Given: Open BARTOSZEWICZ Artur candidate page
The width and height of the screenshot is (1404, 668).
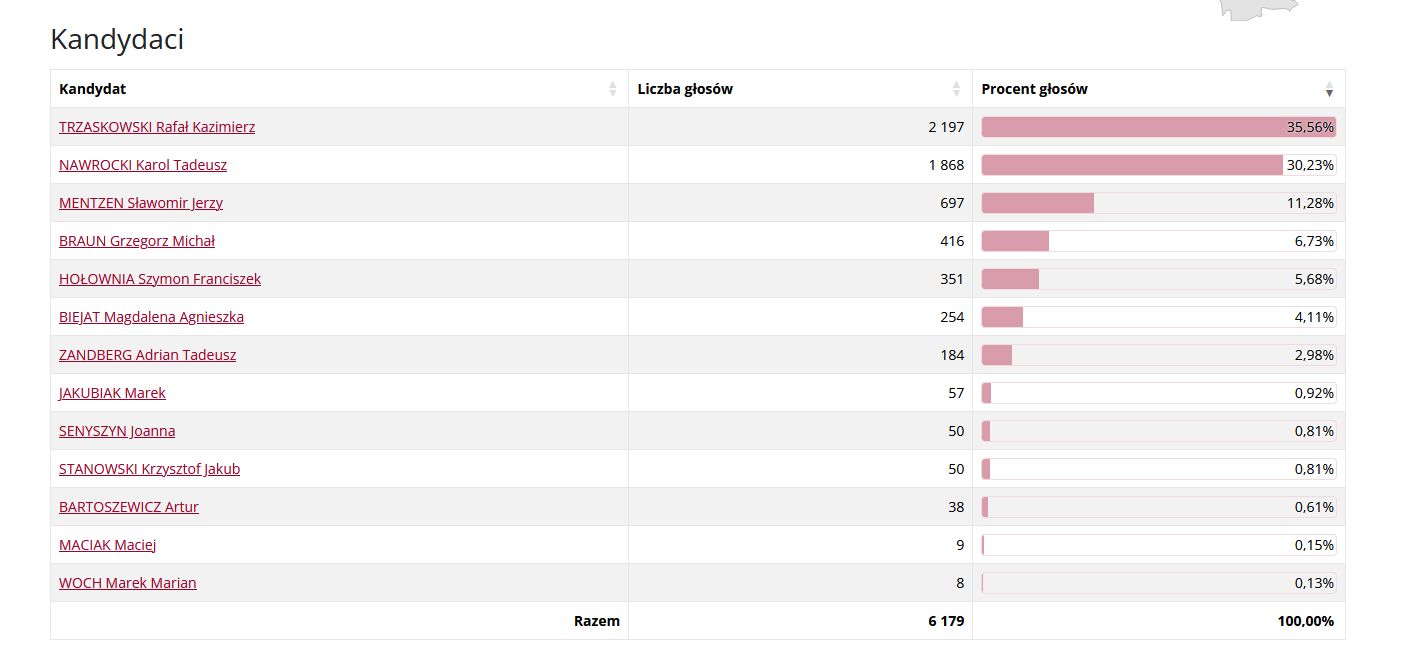Looking at the screenshot, I should pyautogui.click(x=129, y=507).
